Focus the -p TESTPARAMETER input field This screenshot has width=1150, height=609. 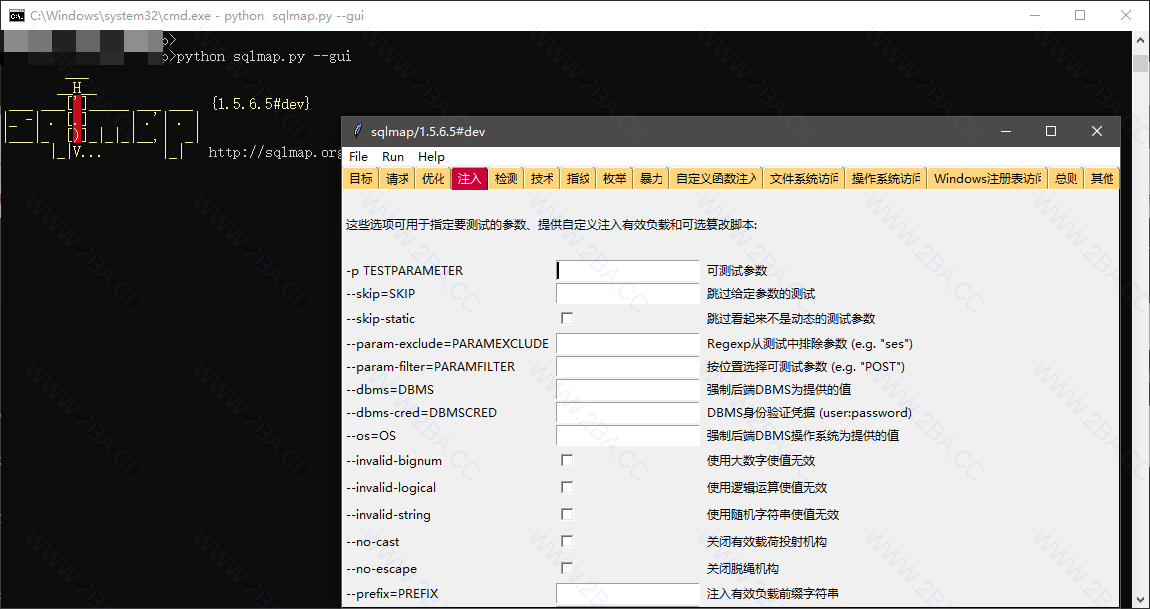[628, 271]
